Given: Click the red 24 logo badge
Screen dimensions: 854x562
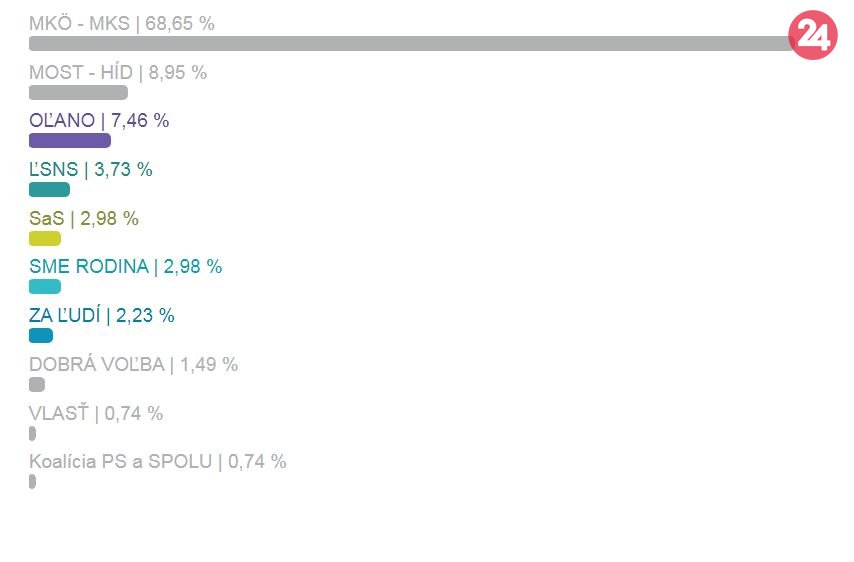Looking at the screenshot, I should tap(811, 38).
